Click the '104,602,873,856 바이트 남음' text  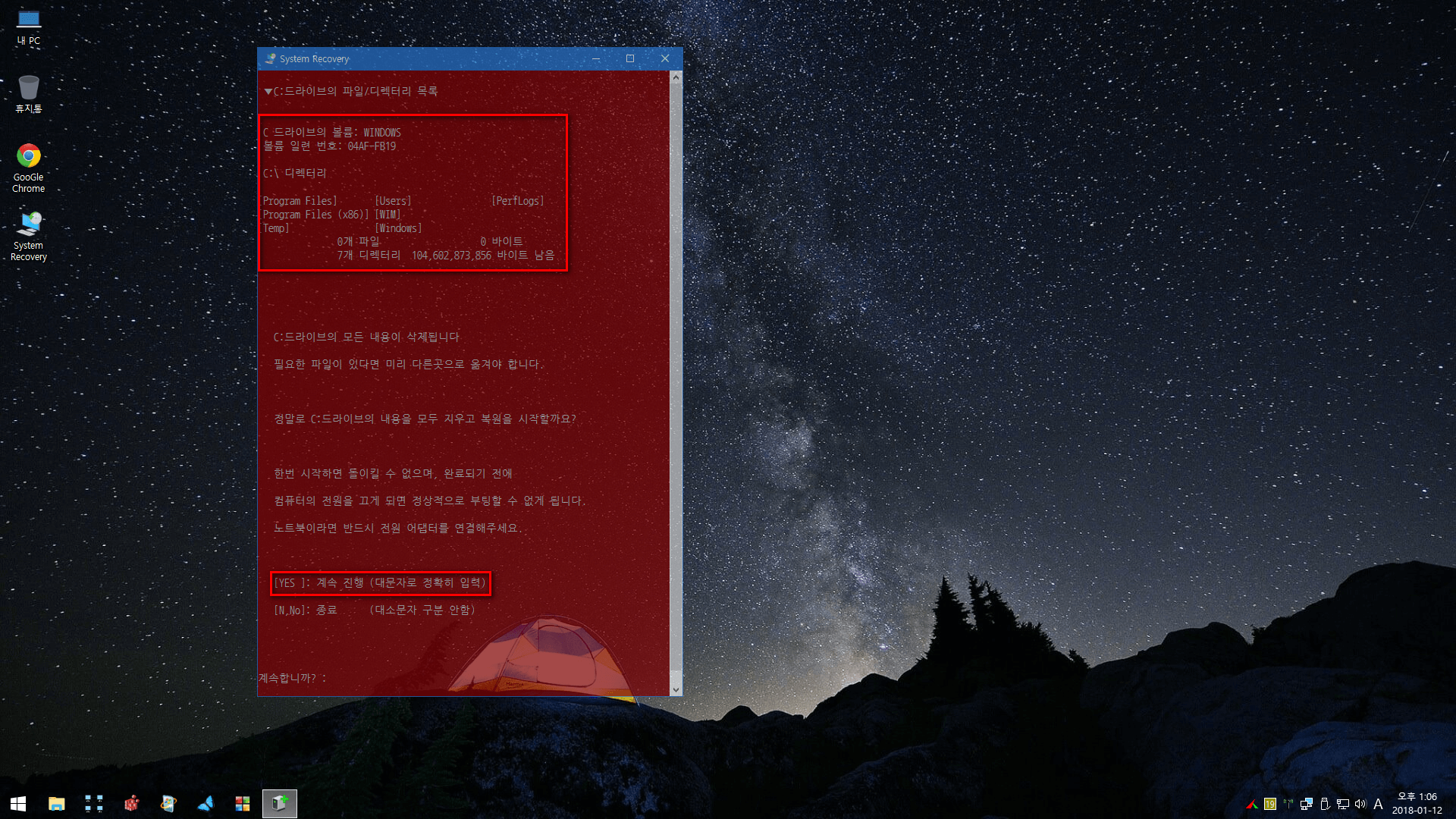tap(483, 256)
